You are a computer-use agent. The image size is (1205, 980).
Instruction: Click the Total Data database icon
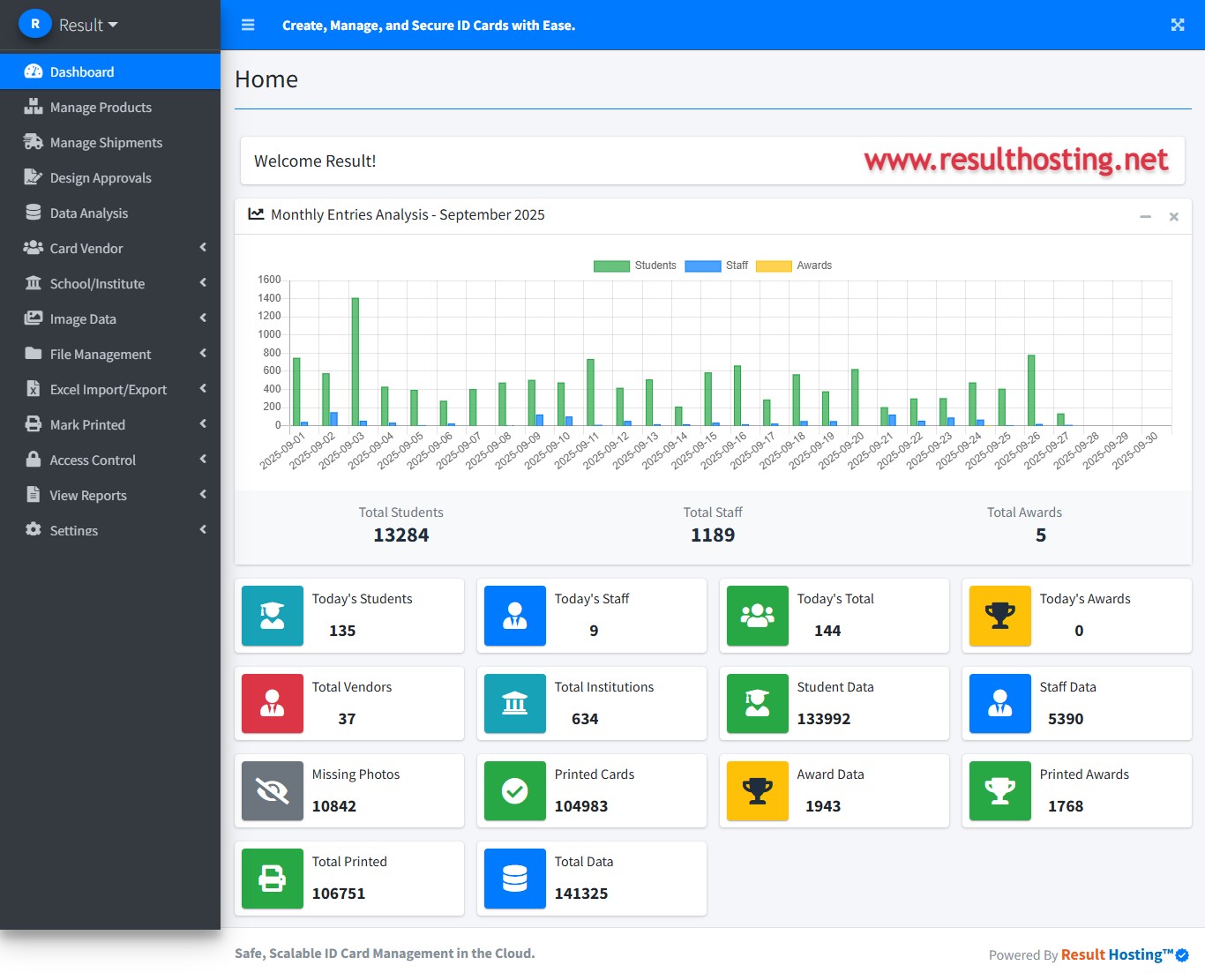[515, 879]
